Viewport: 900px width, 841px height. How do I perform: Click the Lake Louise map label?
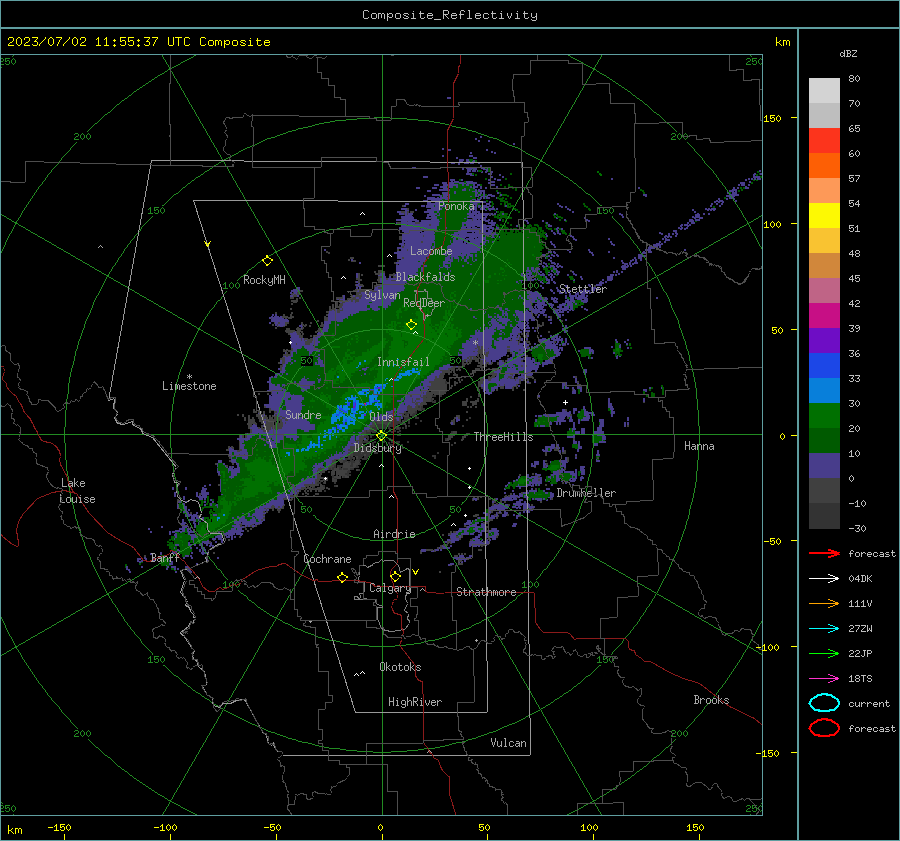tap(77, 491)
